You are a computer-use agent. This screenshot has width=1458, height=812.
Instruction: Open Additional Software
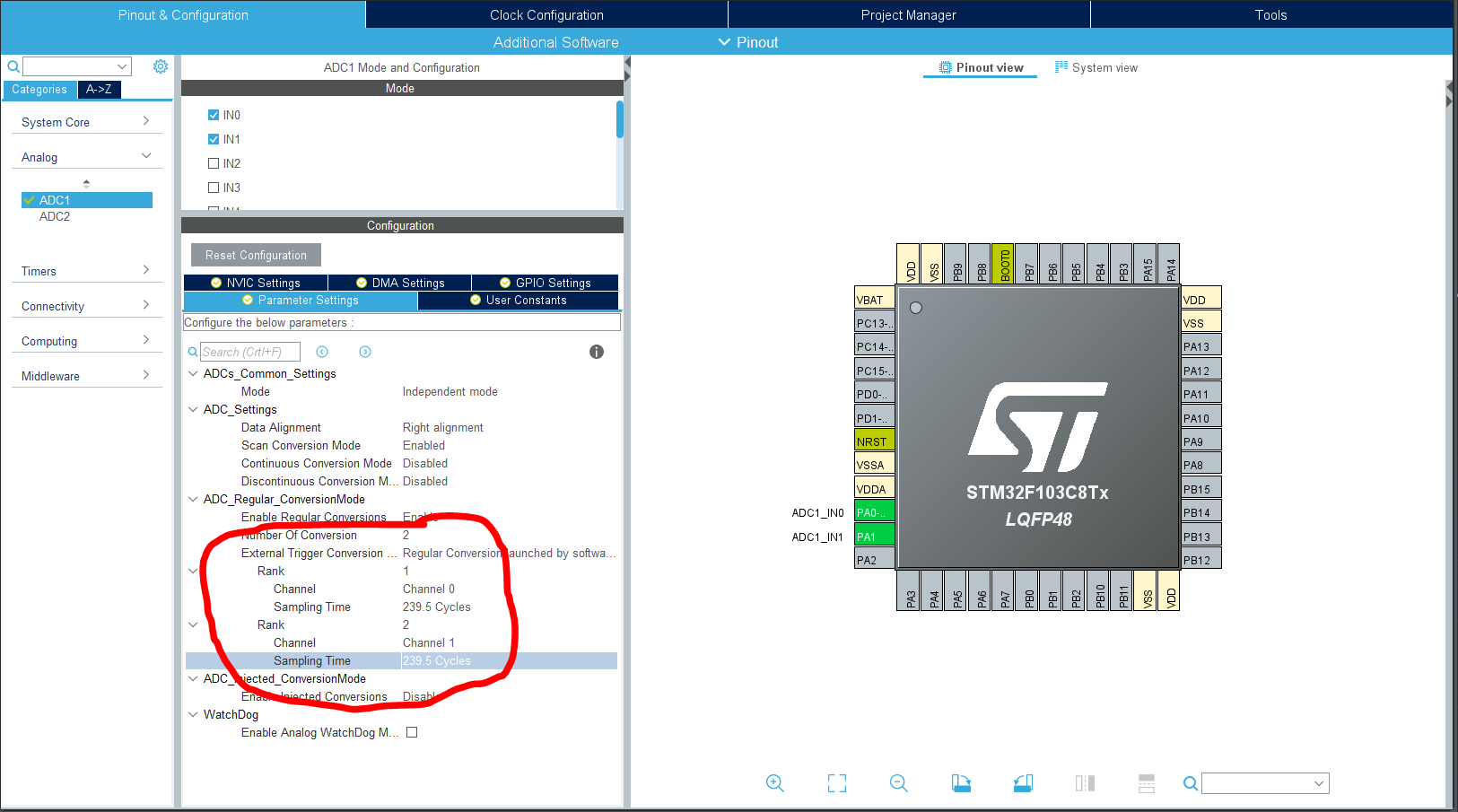(555, 42)
